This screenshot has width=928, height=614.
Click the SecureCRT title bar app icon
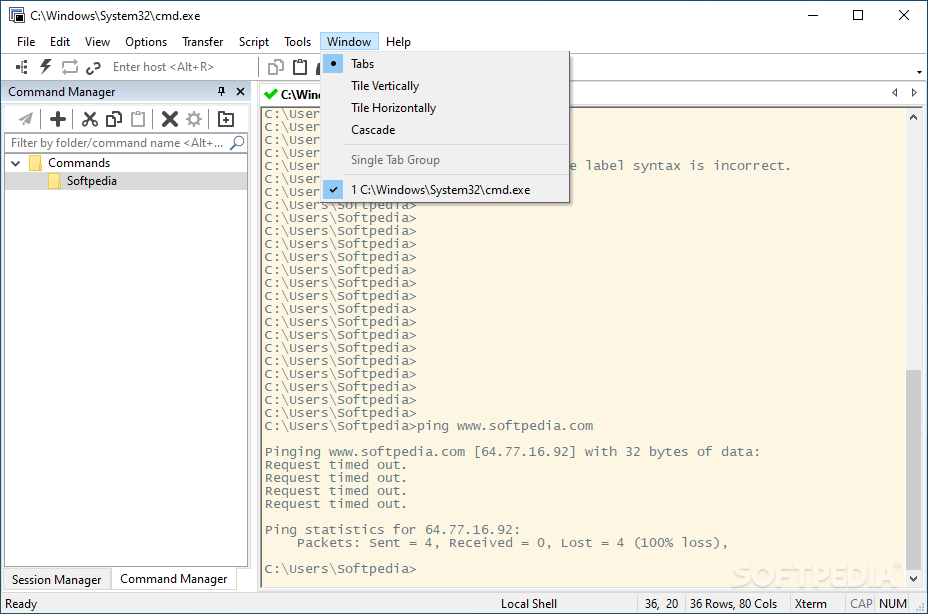pos(17,15)
